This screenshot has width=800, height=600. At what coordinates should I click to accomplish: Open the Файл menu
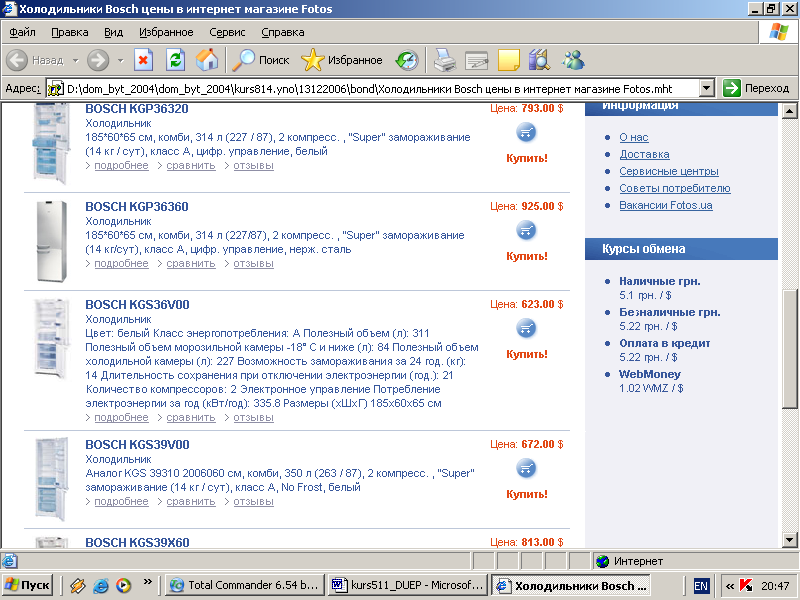[x=22, y=32]
